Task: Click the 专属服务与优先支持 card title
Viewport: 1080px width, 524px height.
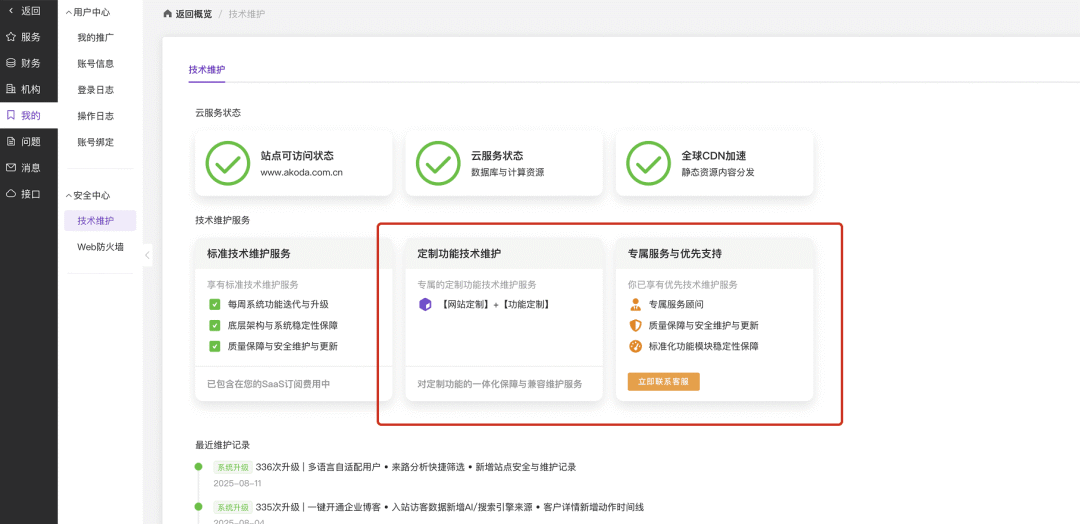Action: pyautogui.click(x=675, y=253)
